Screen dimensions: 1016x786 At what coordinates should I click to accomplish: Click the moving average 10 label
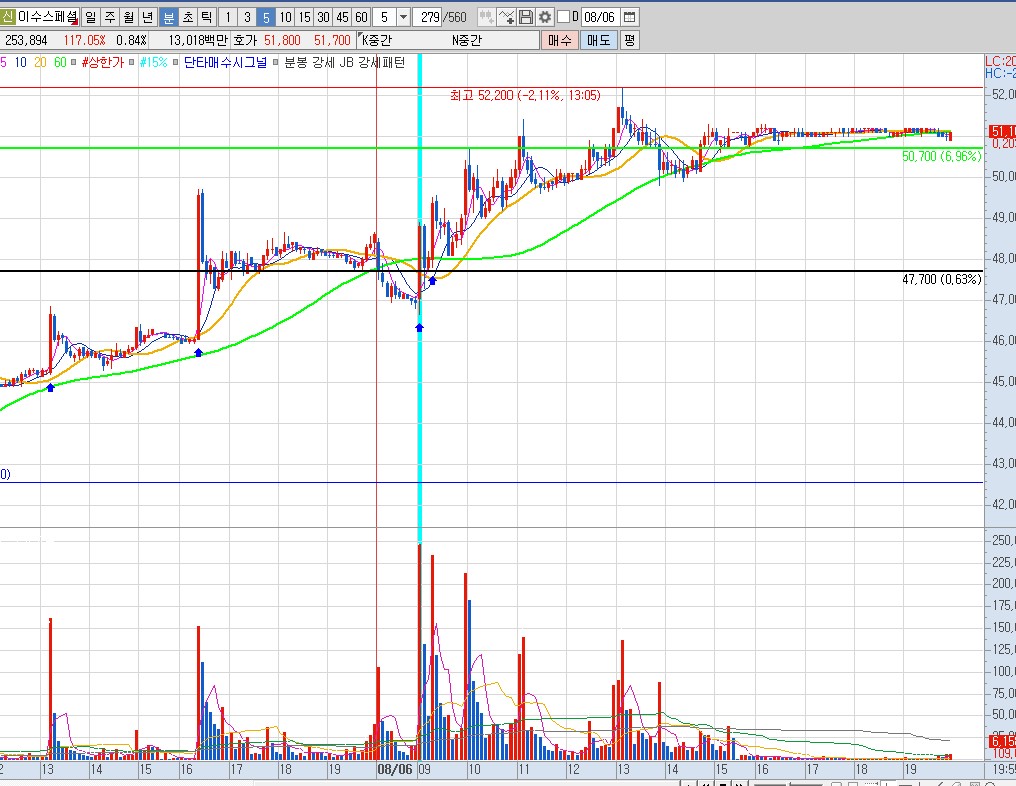point(21,62)
